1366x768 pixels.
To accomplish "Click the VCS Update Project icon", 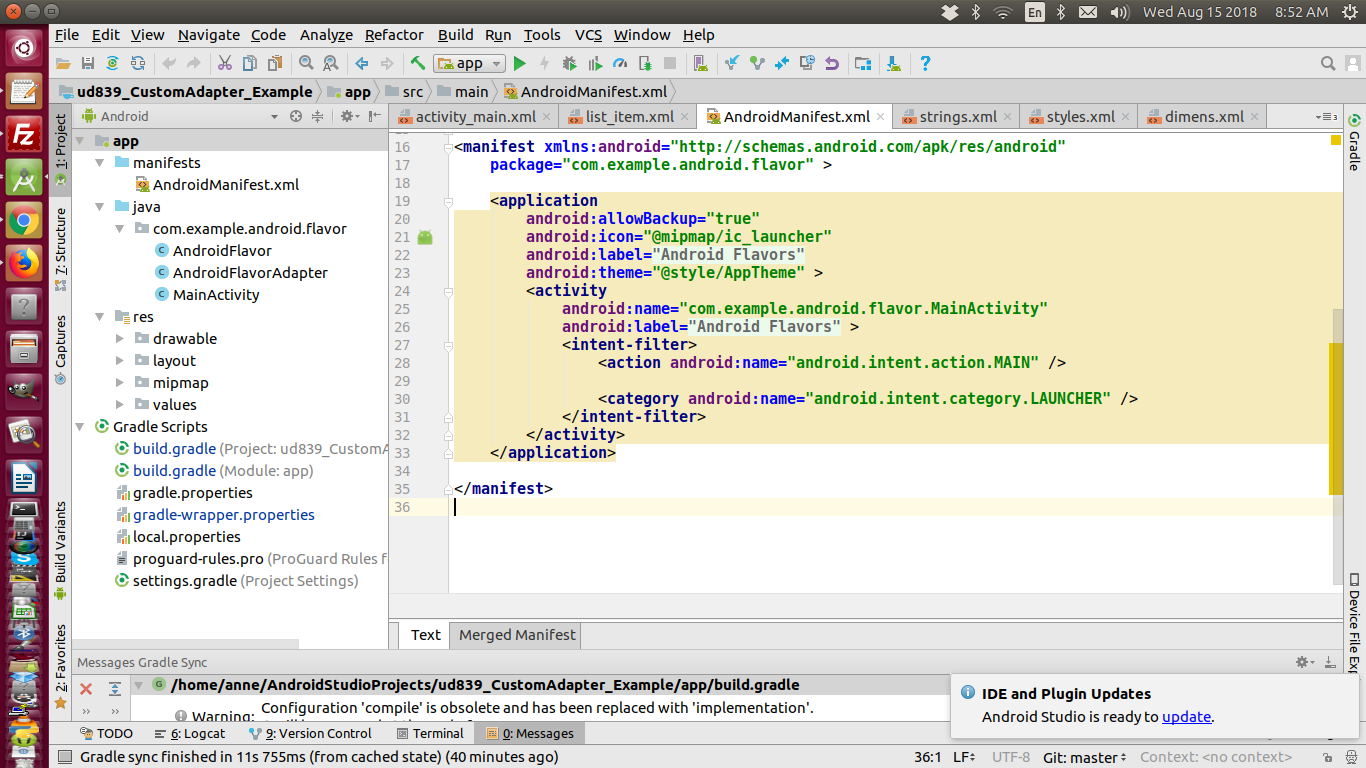I will click(x=732, y=63).
